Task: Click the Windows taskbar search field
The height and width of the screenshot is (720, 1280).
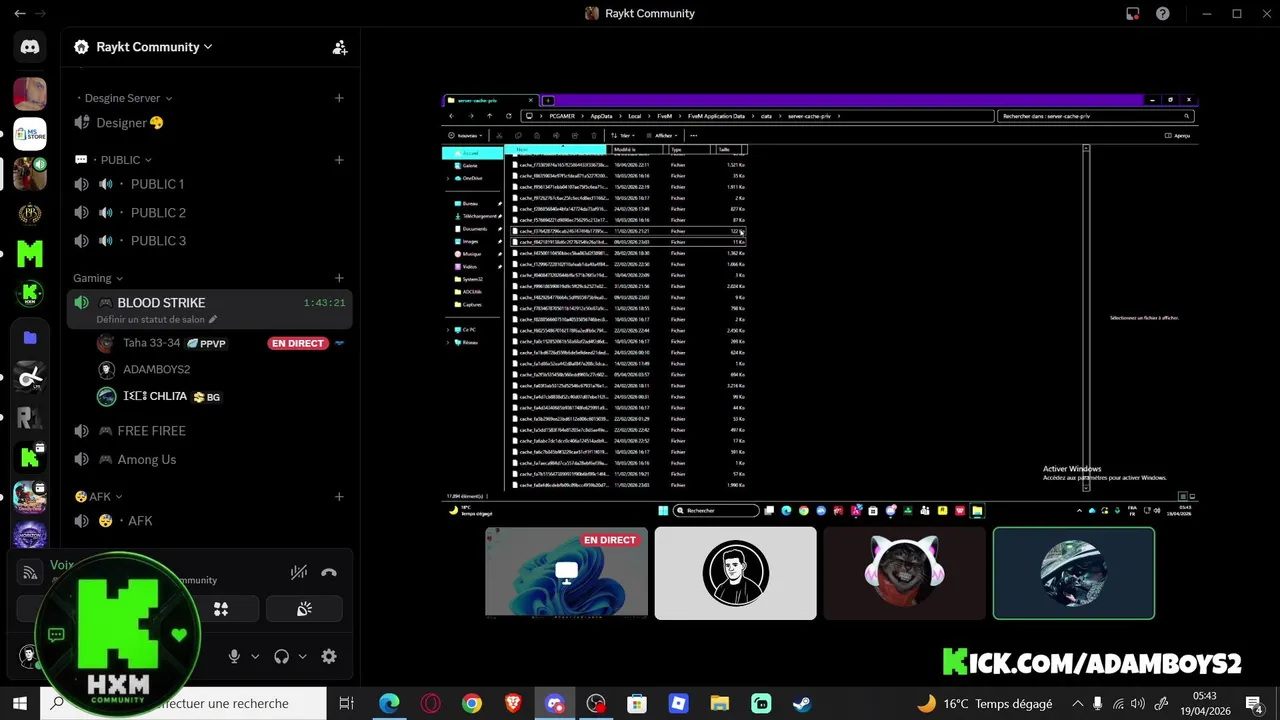Action: point(183,703)
